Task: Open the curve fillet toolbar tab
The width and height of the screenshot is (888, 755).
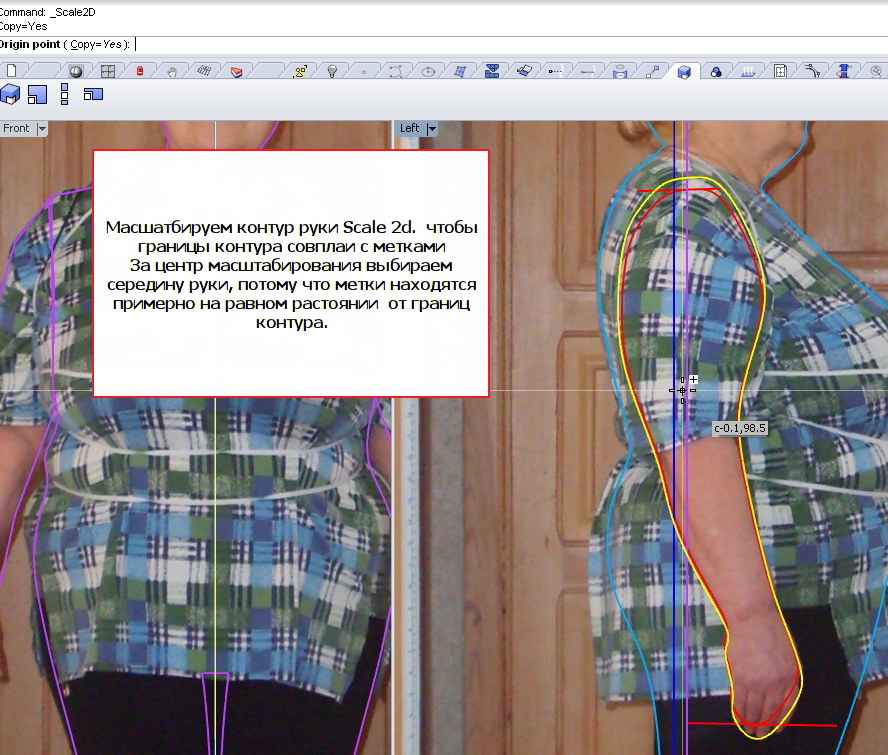Action: click(x=813, y=71)
